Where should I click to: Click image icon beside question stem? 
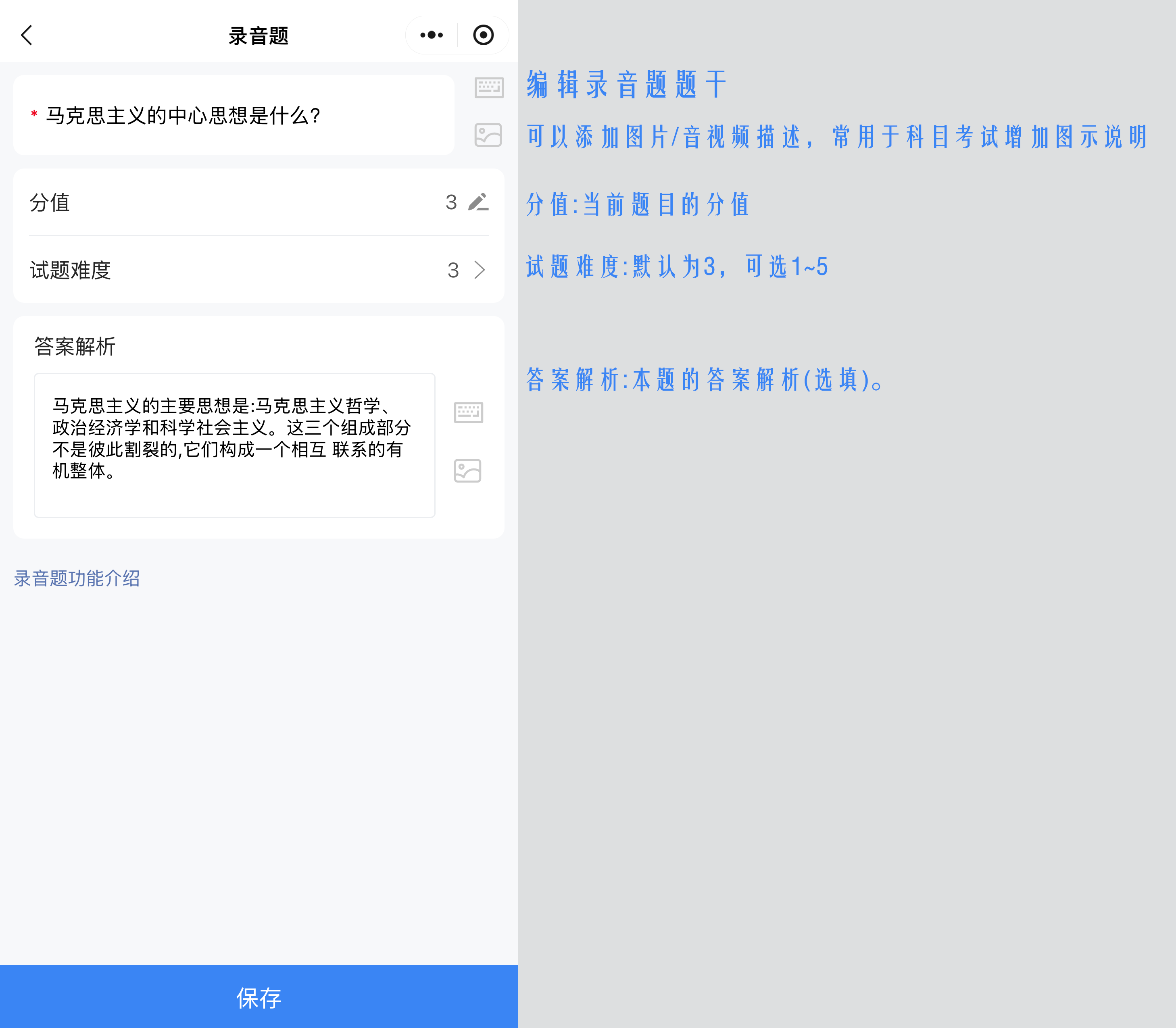pos(488,135)
